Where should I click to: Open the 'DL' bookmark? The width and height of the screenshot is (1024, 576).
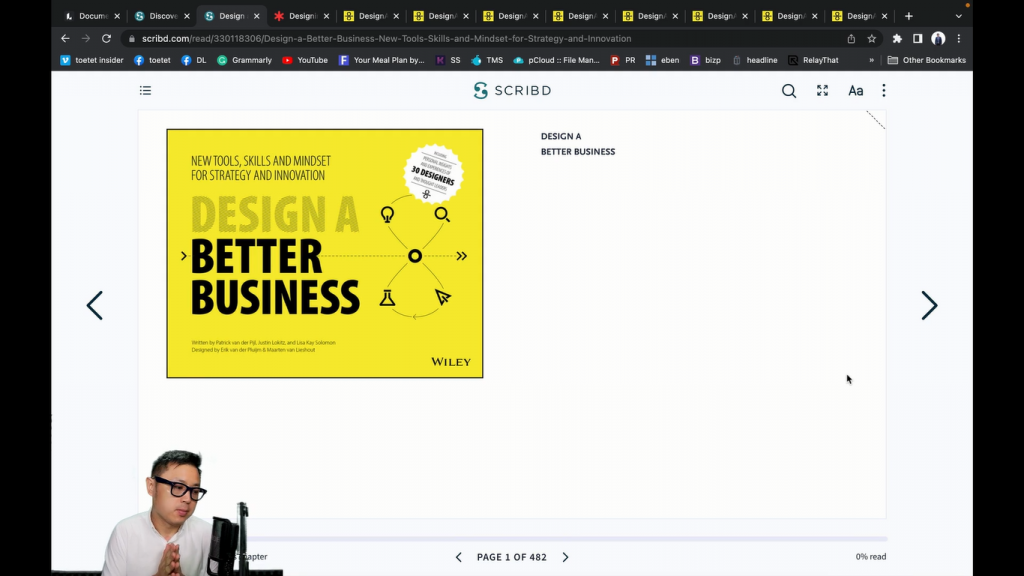[x=194, y=60]
